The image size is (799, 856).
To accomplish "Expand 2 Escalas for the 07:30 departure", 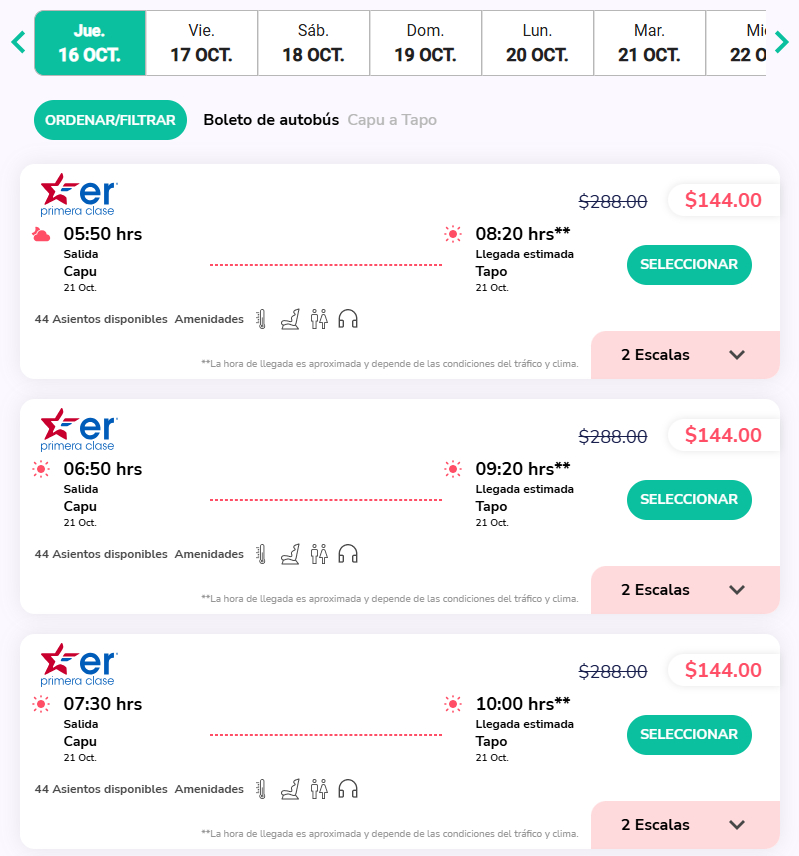I will (x=685, y=825).
